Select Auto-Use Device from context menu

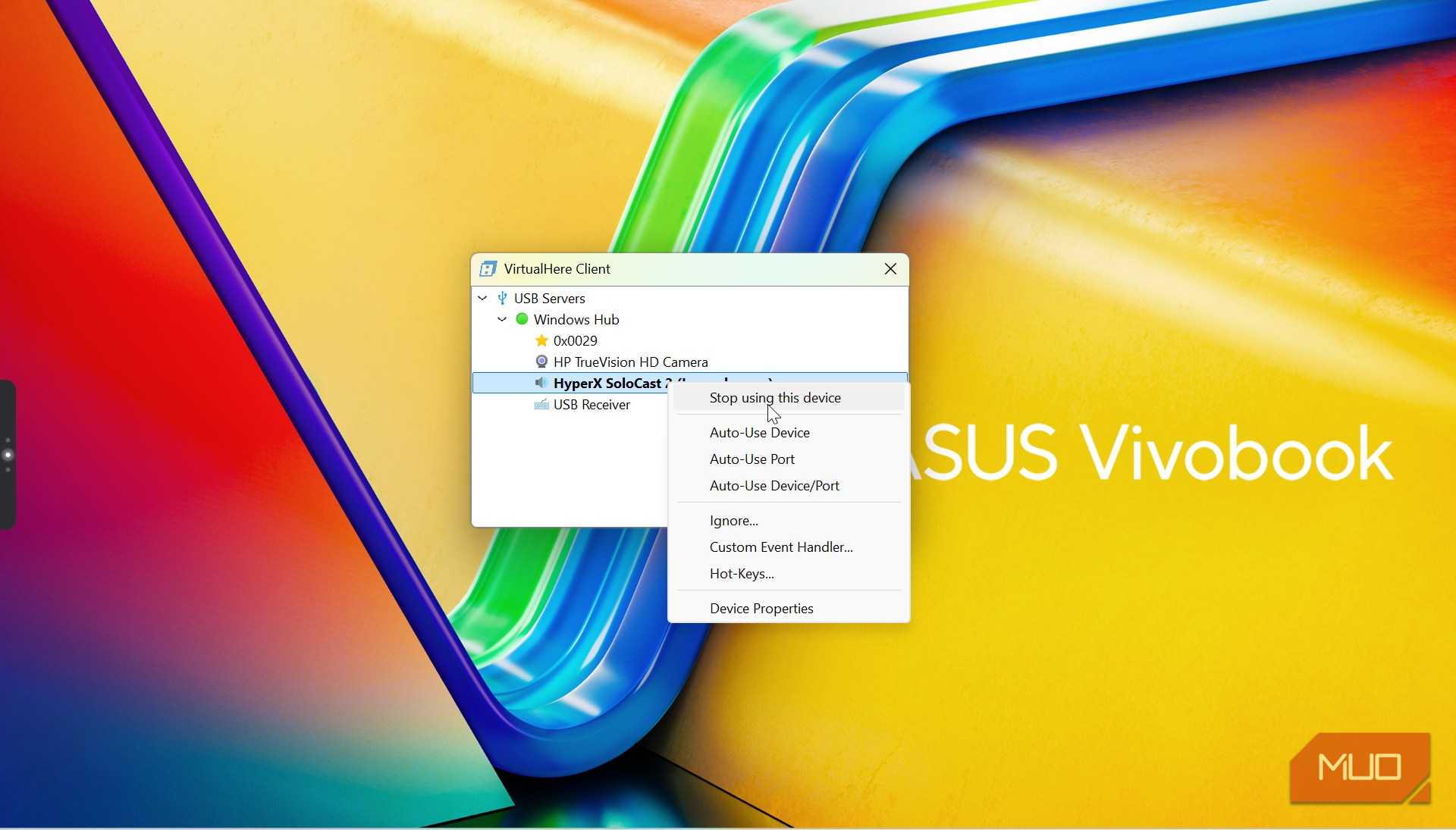[x=789, y=433]
